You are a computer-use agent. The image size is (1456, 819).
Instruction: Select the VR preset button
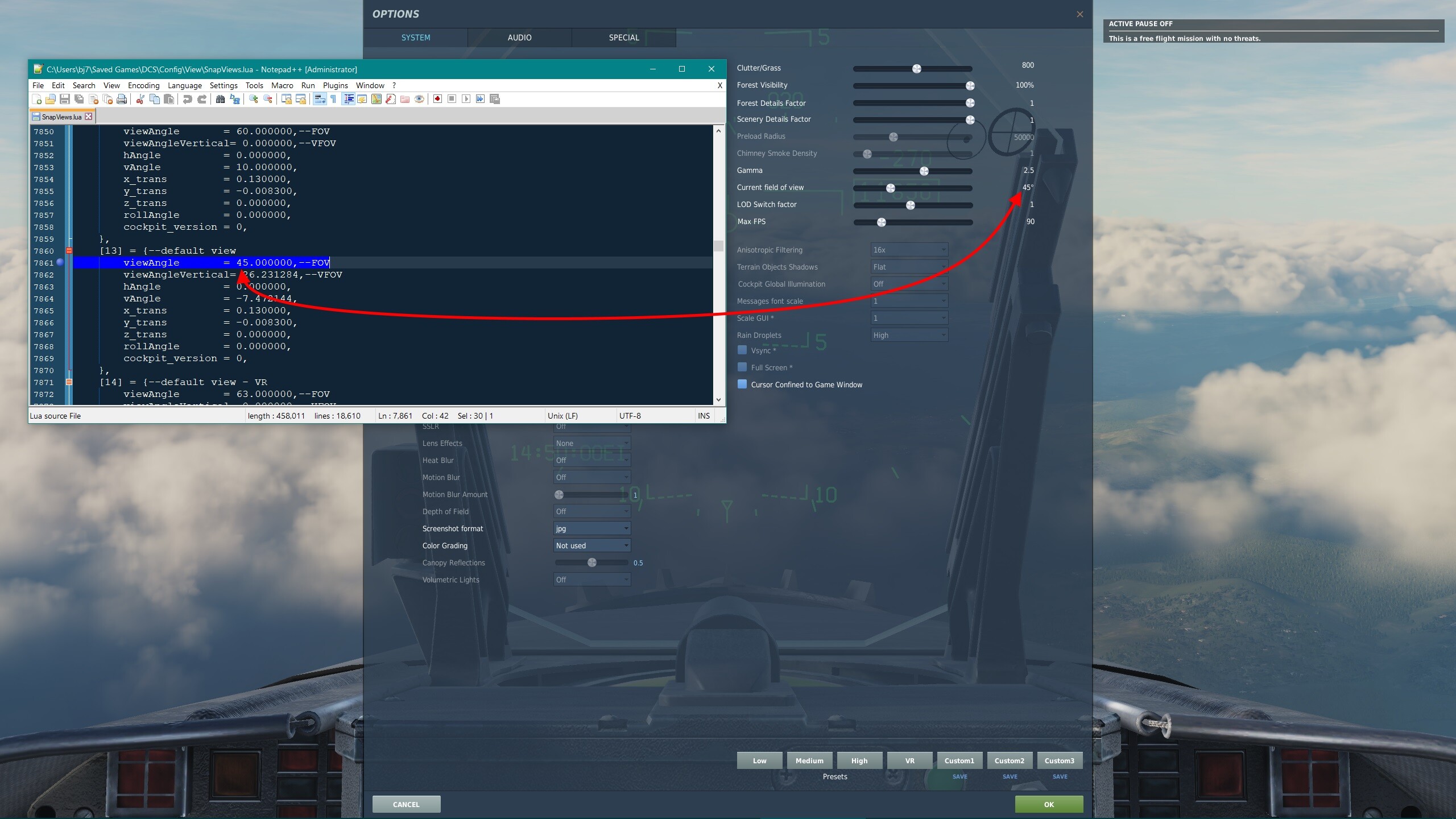909,760
